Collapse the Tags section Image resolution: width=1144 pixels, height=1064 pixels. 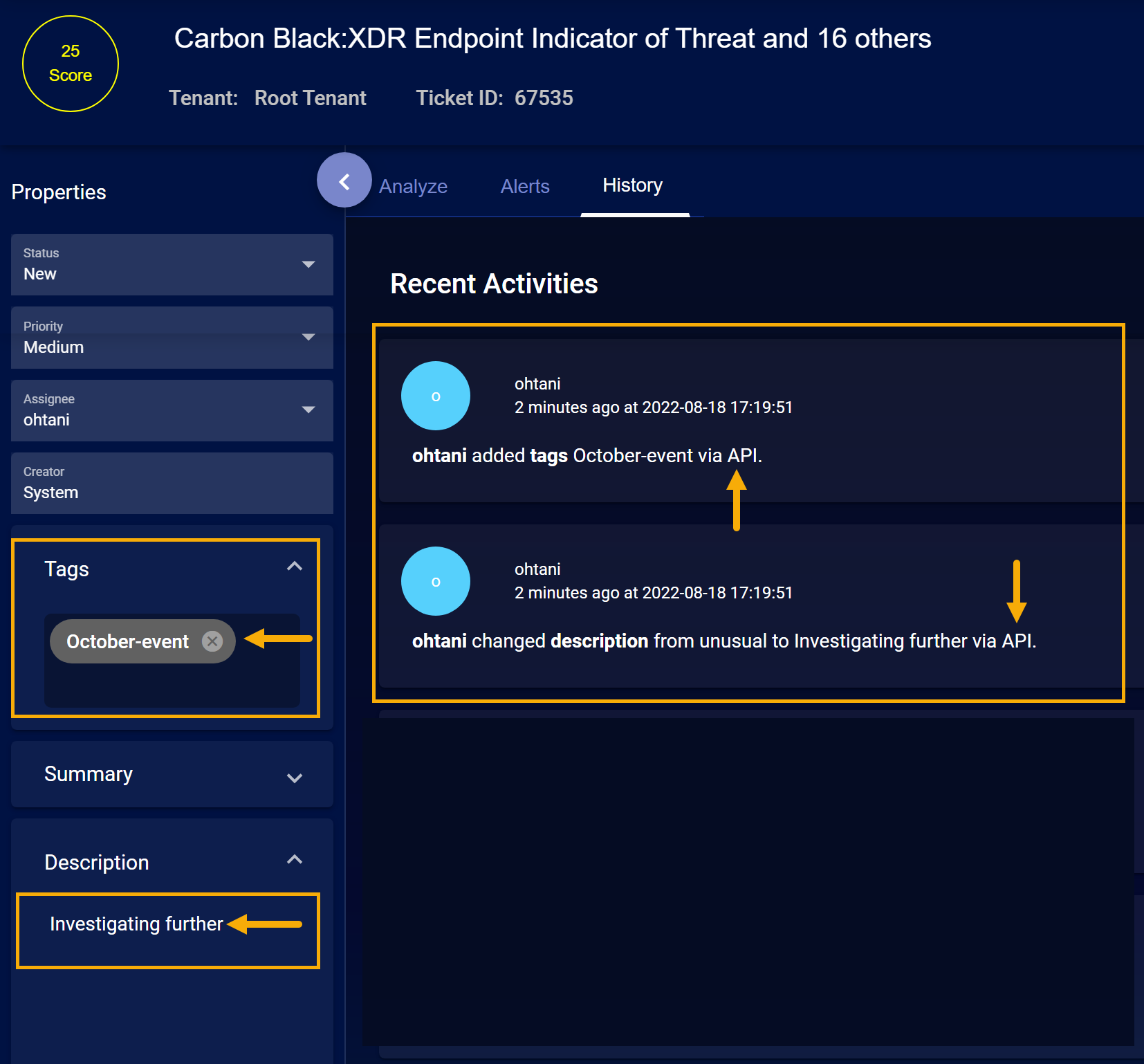click(295, 567)
